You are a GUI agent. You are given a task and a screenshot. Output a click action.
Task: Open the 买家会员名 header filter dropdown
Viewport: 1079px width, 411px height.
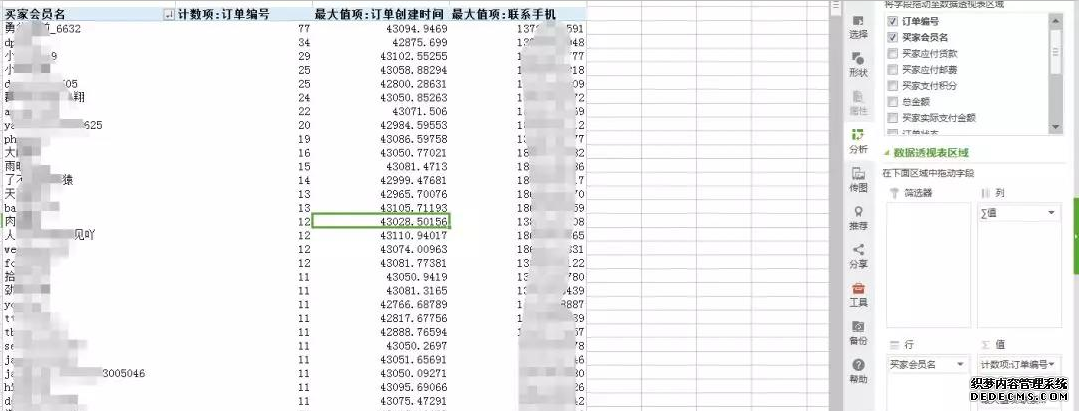[x=167, y=14]
